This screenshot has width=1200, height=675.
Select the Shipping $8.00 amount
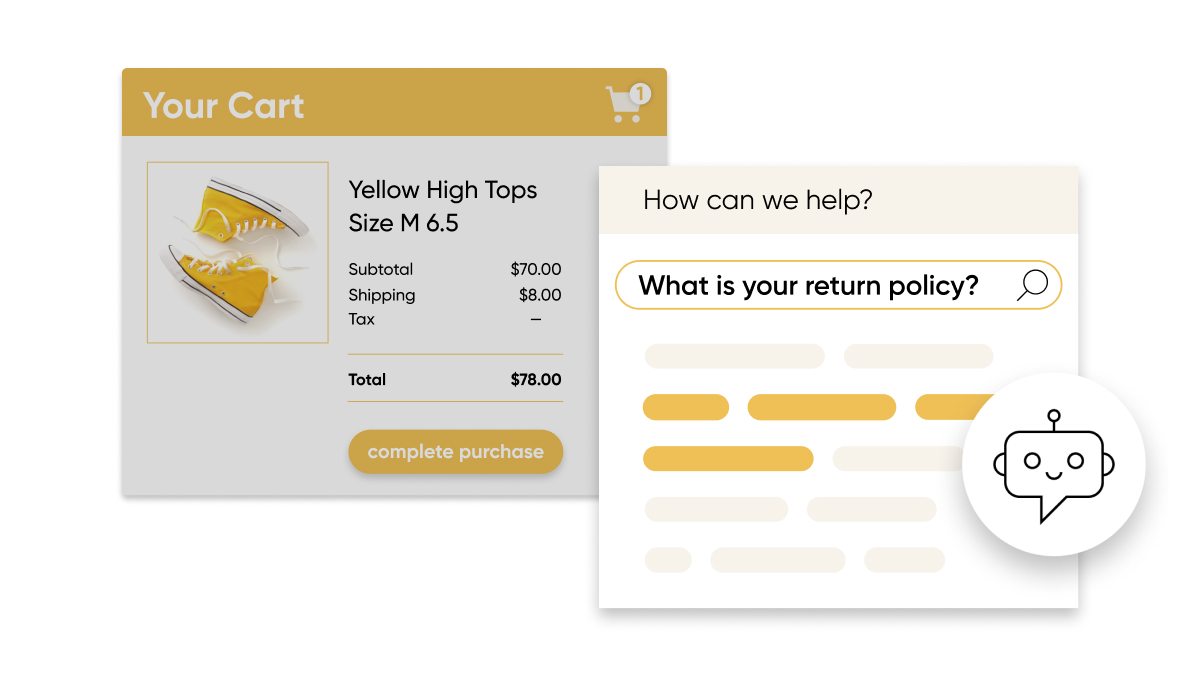point(540,295)
